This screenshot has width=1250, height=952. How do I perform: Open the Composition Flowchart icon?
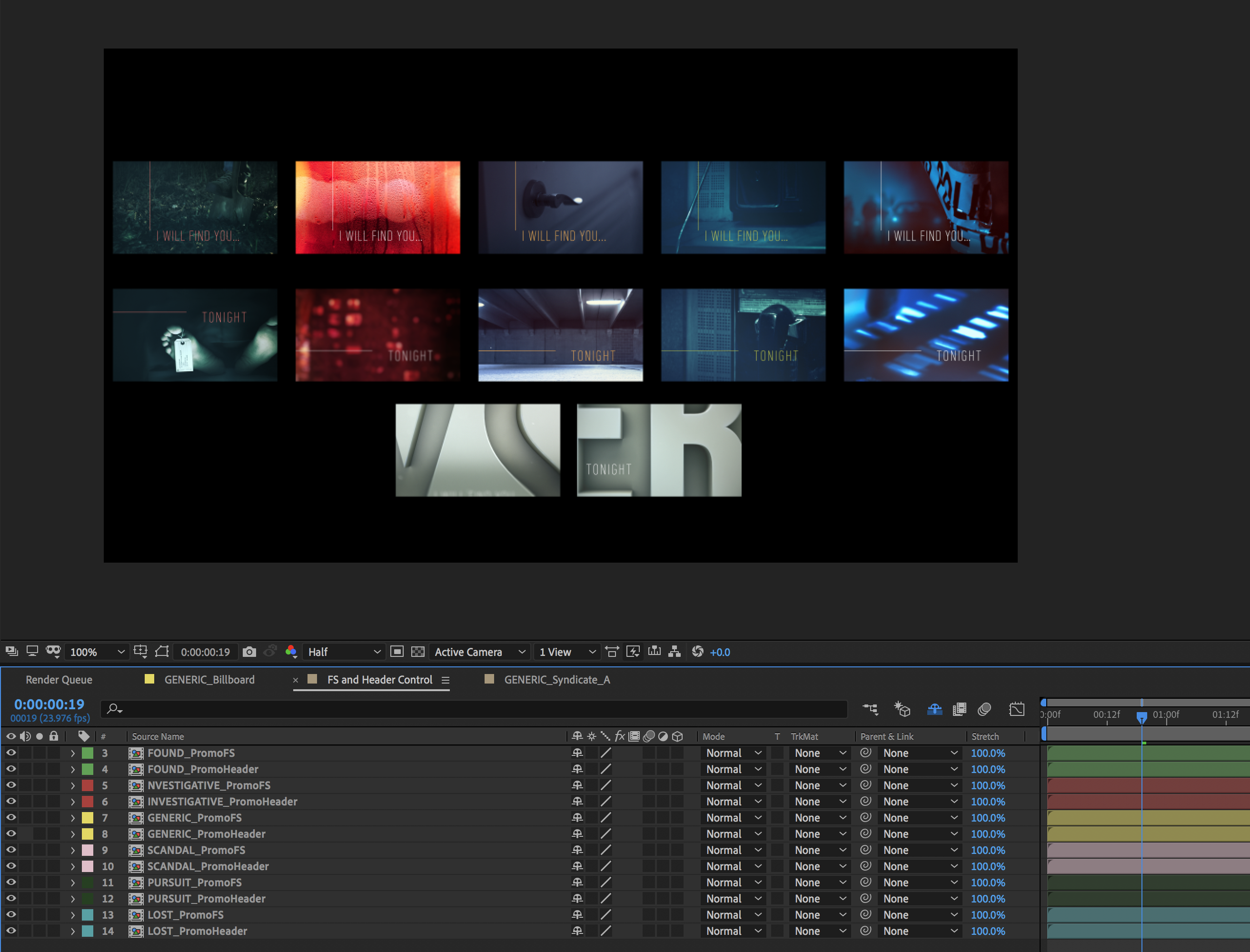pyautogui.click(x=675, y=652)
